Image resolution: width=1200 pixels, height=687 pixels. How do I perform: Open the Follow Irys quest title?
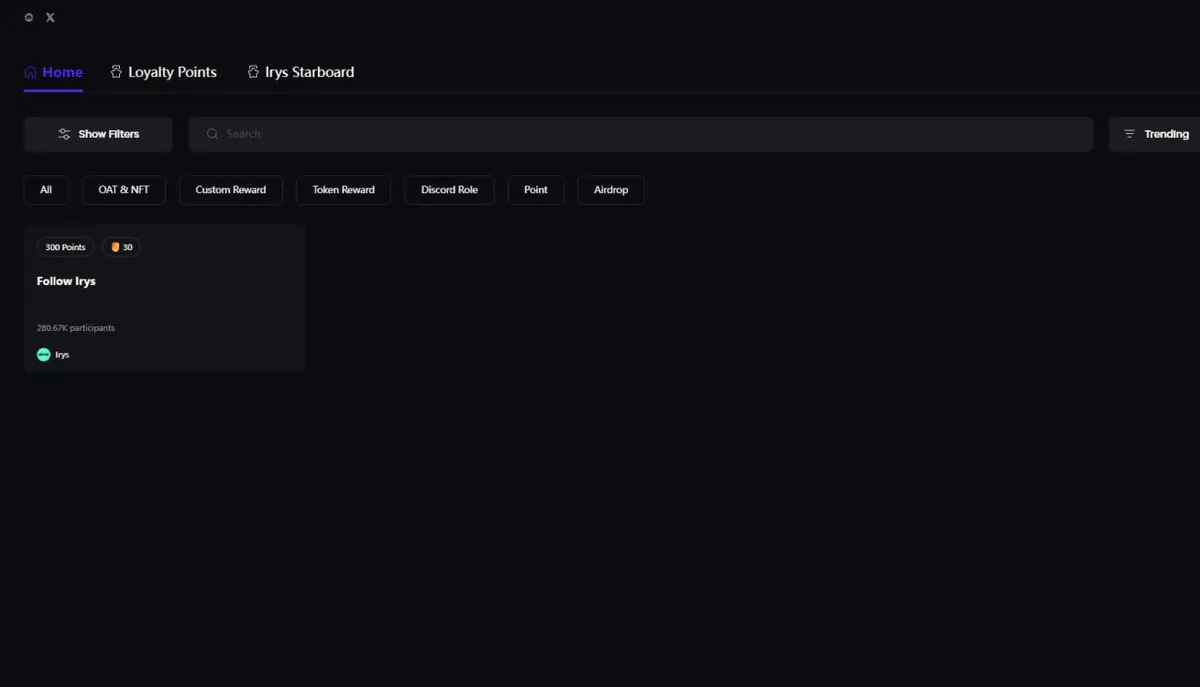[66, 281]
